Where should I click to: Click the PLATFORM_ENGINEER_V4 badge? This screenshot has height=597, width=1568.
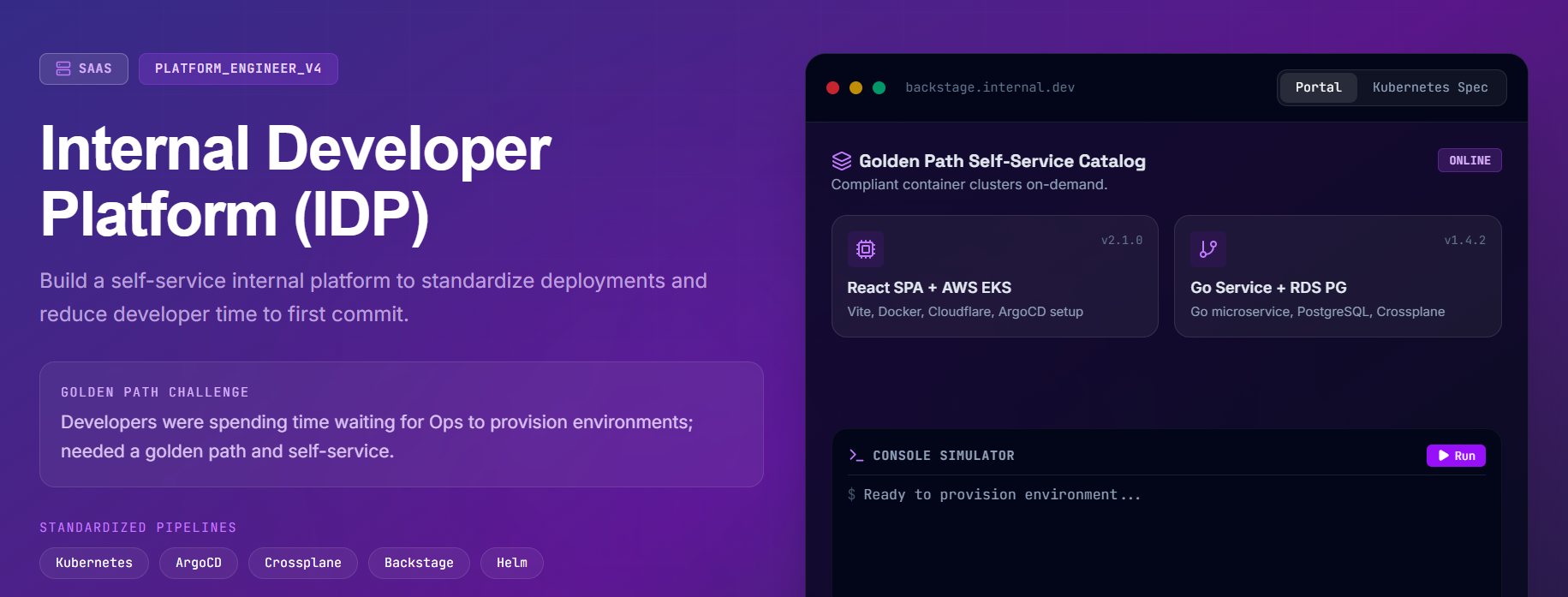tap(238, 69)
